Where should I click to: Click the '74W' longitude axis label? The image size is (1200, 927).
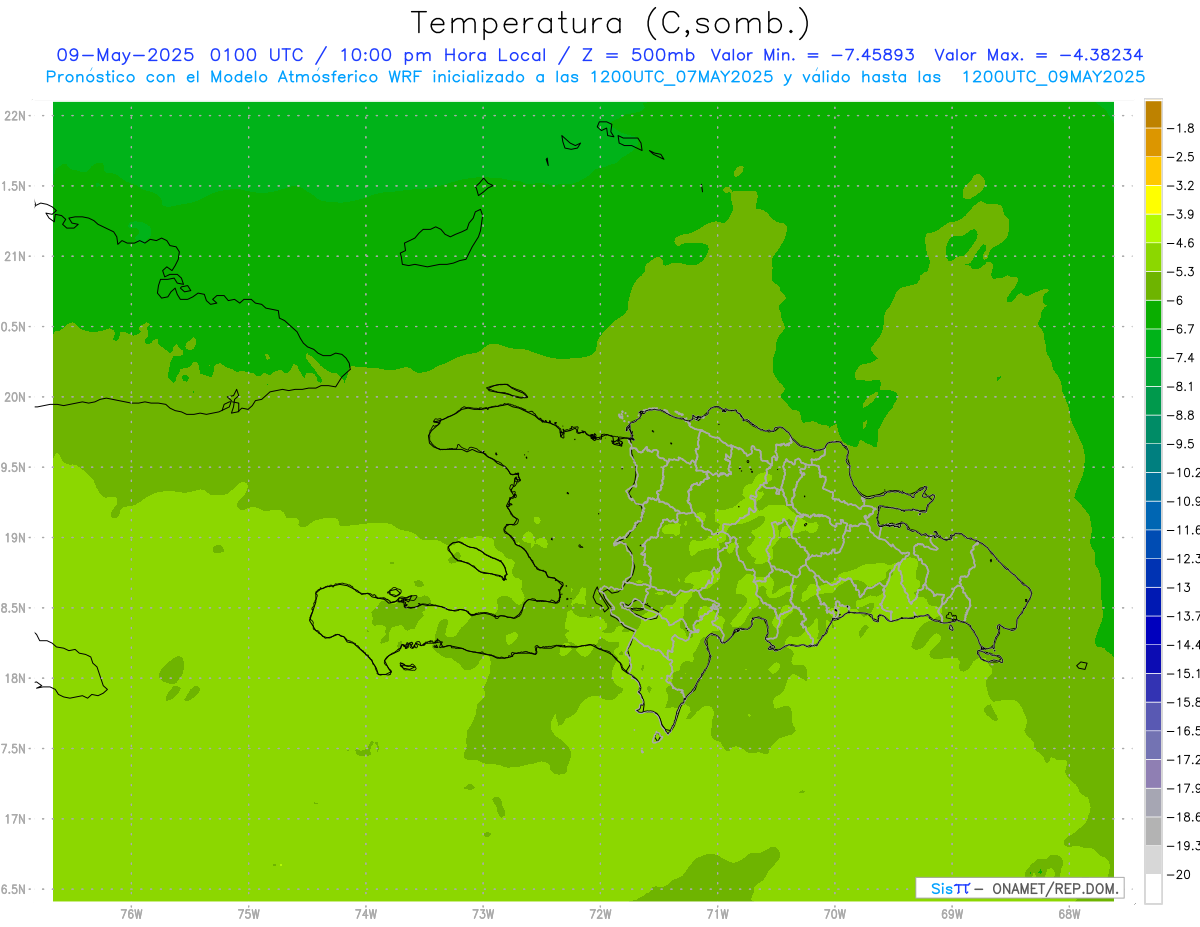(x=366, y=913)
